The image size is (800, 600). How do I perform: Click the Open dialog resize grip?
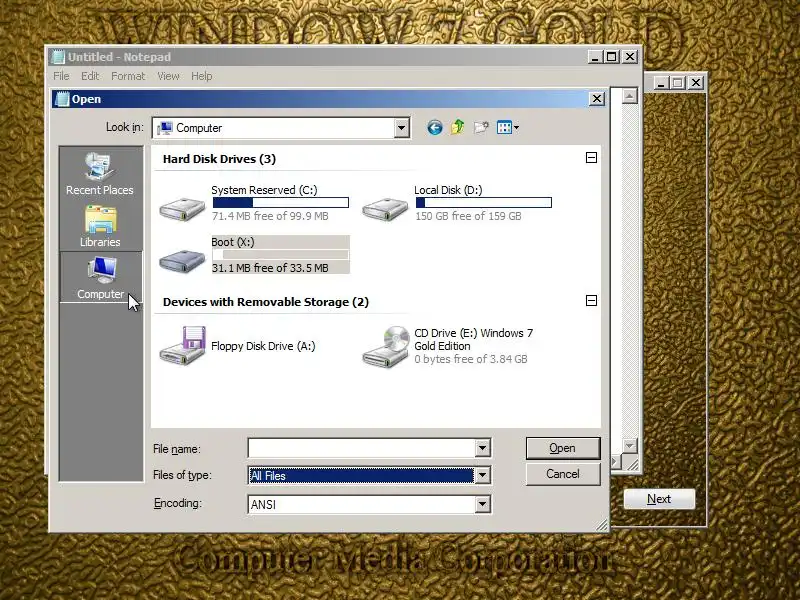[602, 525]
